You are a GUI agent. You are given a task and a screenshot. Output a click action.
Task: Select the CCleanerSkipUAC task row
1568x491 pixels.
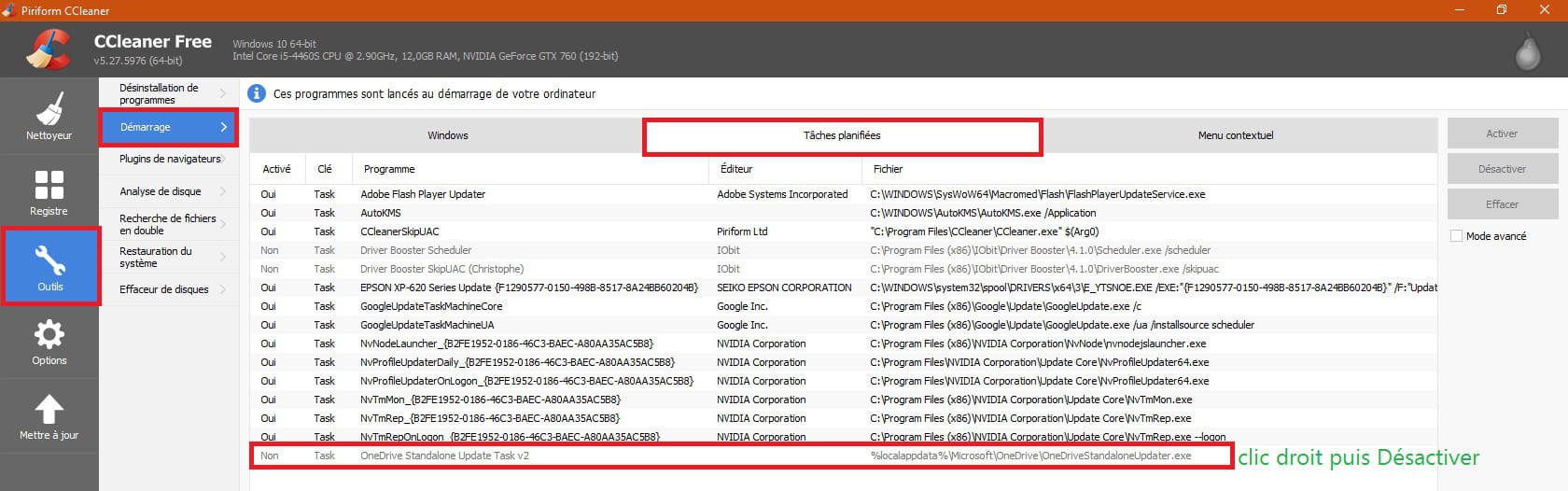point(844,231)
